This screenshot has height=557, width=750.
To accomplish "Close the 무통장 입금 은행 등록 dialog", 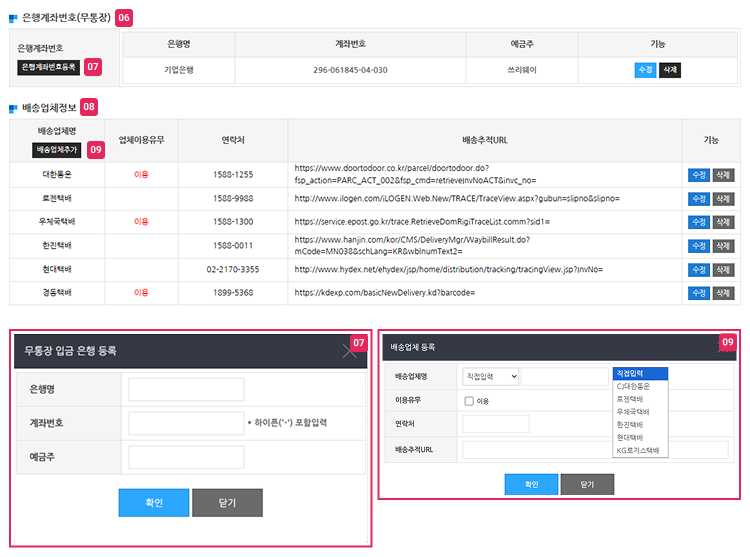I will 350,351.
